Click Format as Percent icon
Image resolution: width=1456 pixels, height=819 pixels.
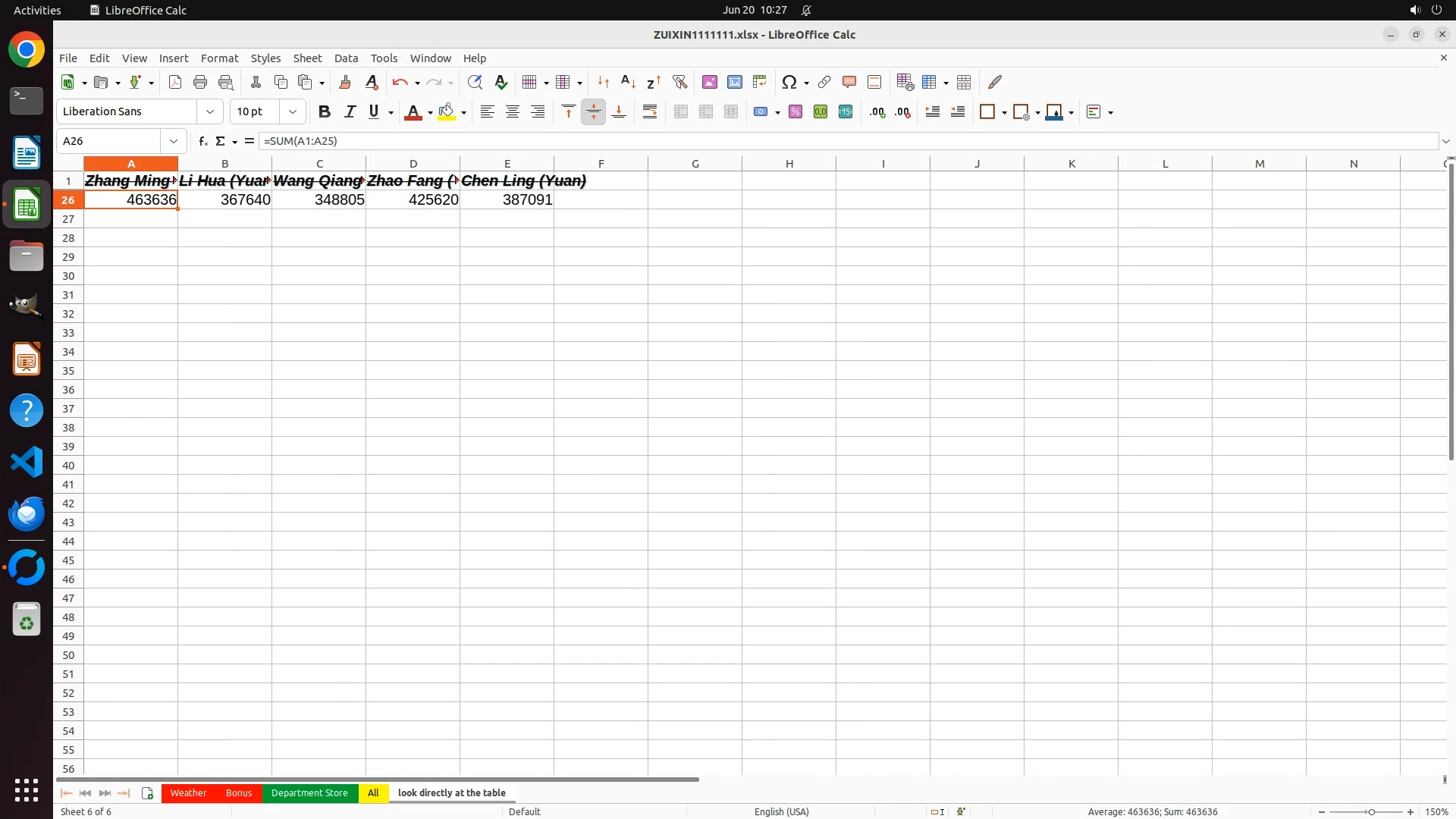tap(795, 111)
